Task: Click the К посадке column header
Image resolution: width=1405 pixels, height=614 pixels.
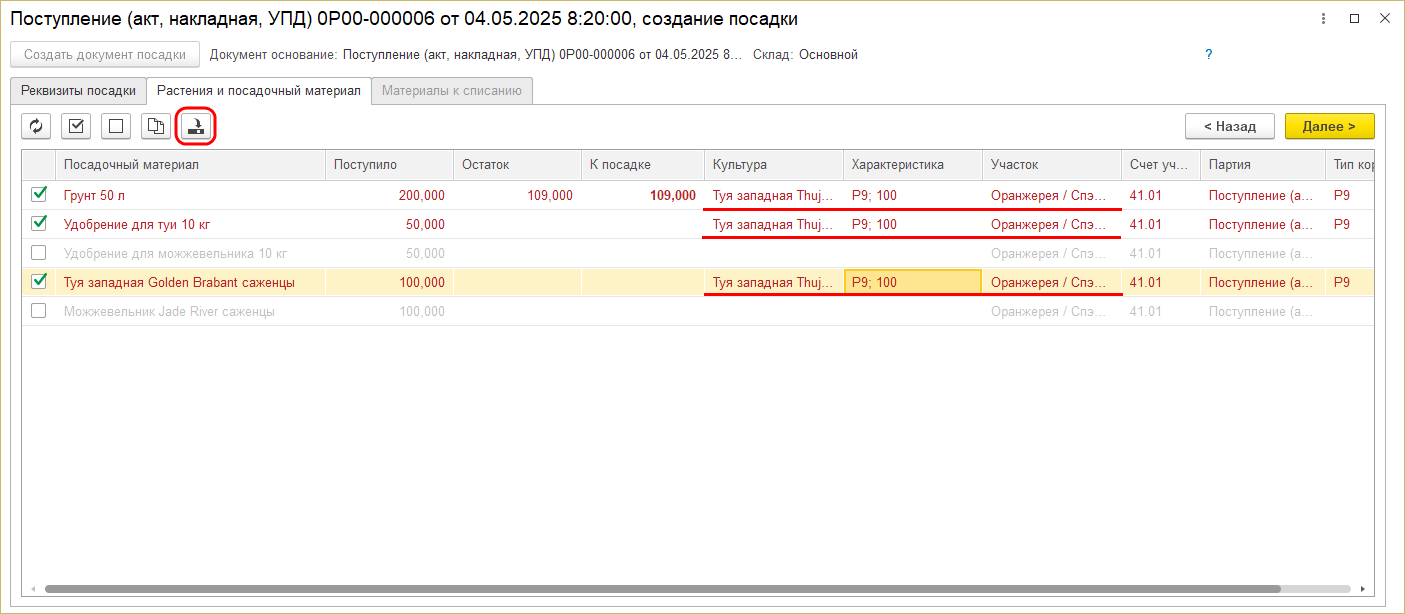Action: [x=643, y=165]
